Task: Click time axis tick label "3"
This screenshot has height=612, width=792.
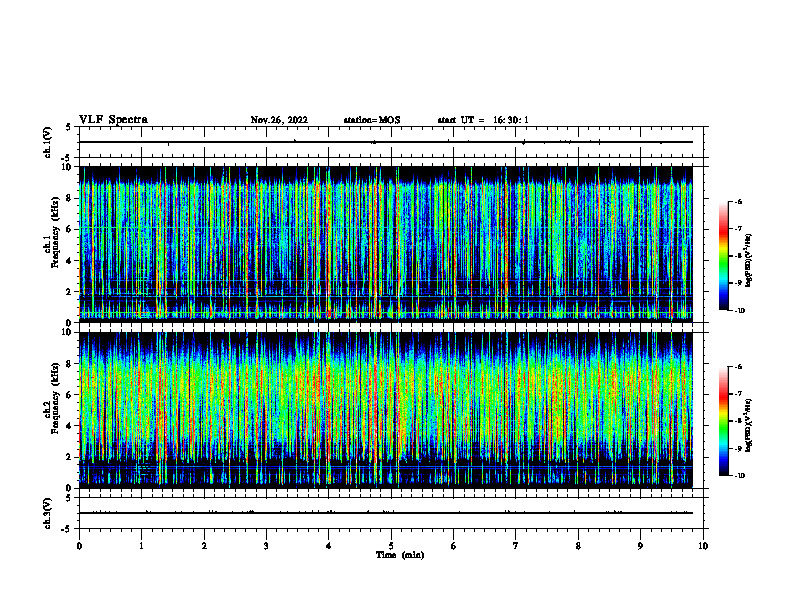Action: (266, 546)
